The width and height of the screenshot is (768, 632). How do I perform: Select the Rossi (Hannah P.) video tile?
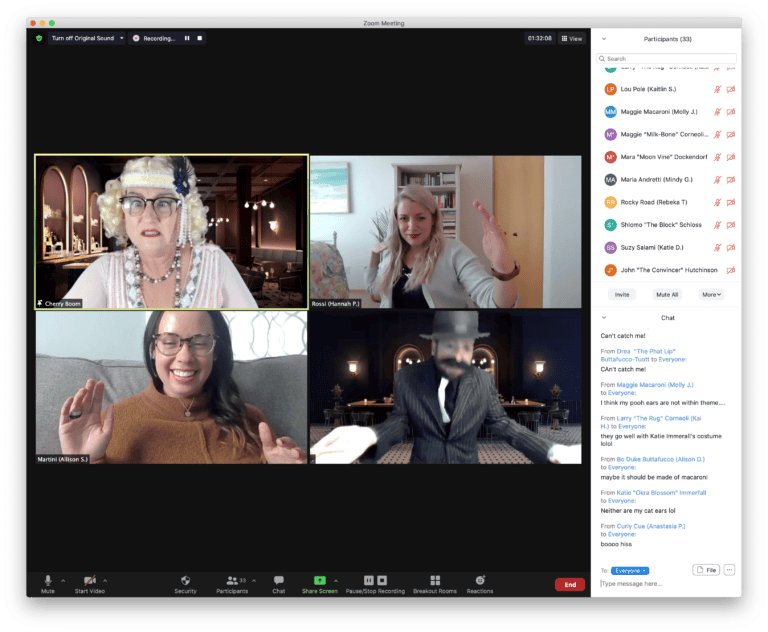[x=446, y=232]
